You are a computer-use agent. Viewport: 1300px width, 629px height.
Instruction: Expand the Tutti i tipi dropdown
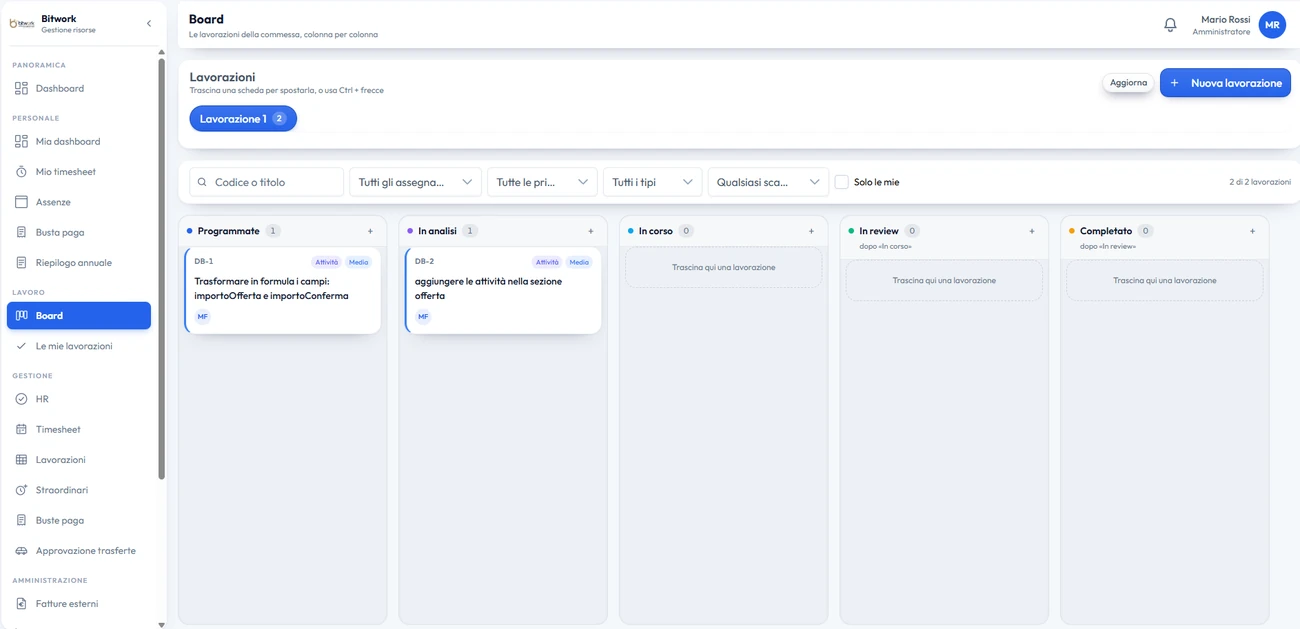click(x=652, y=182)
